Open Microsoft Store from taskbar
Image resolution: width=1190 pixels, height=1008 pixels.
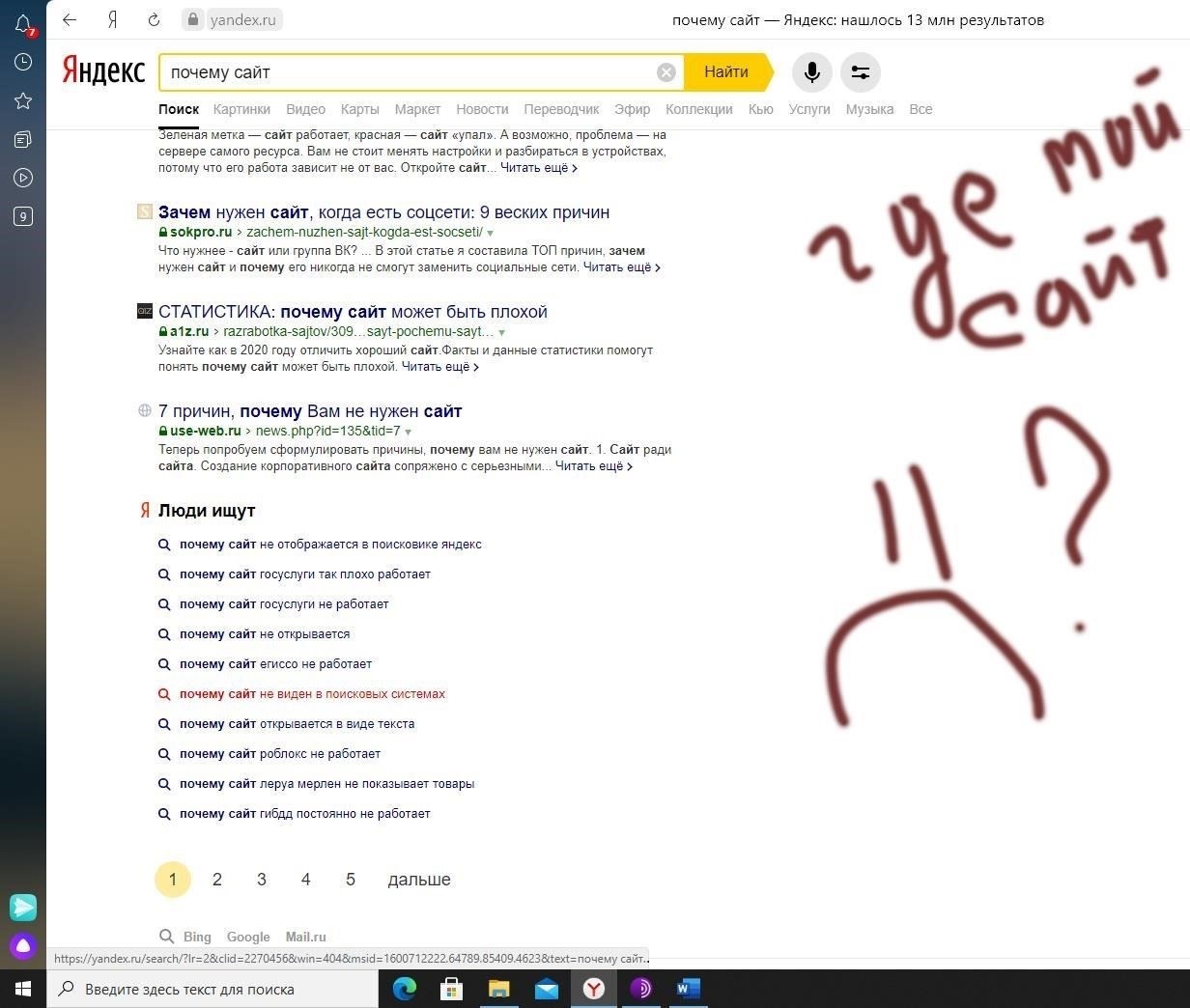(451, 989)
